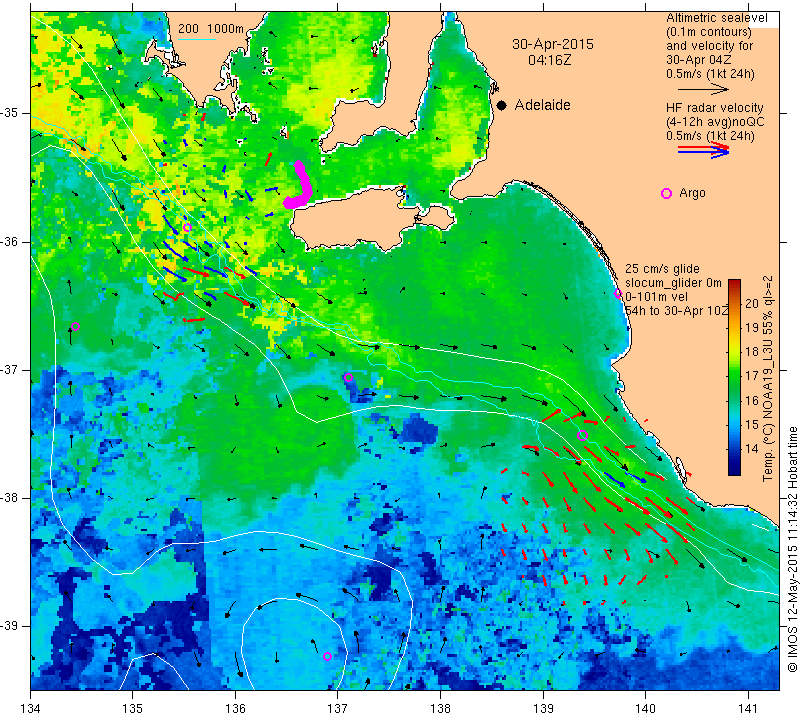Click the 136 longitude axis label

coord(235,708)
